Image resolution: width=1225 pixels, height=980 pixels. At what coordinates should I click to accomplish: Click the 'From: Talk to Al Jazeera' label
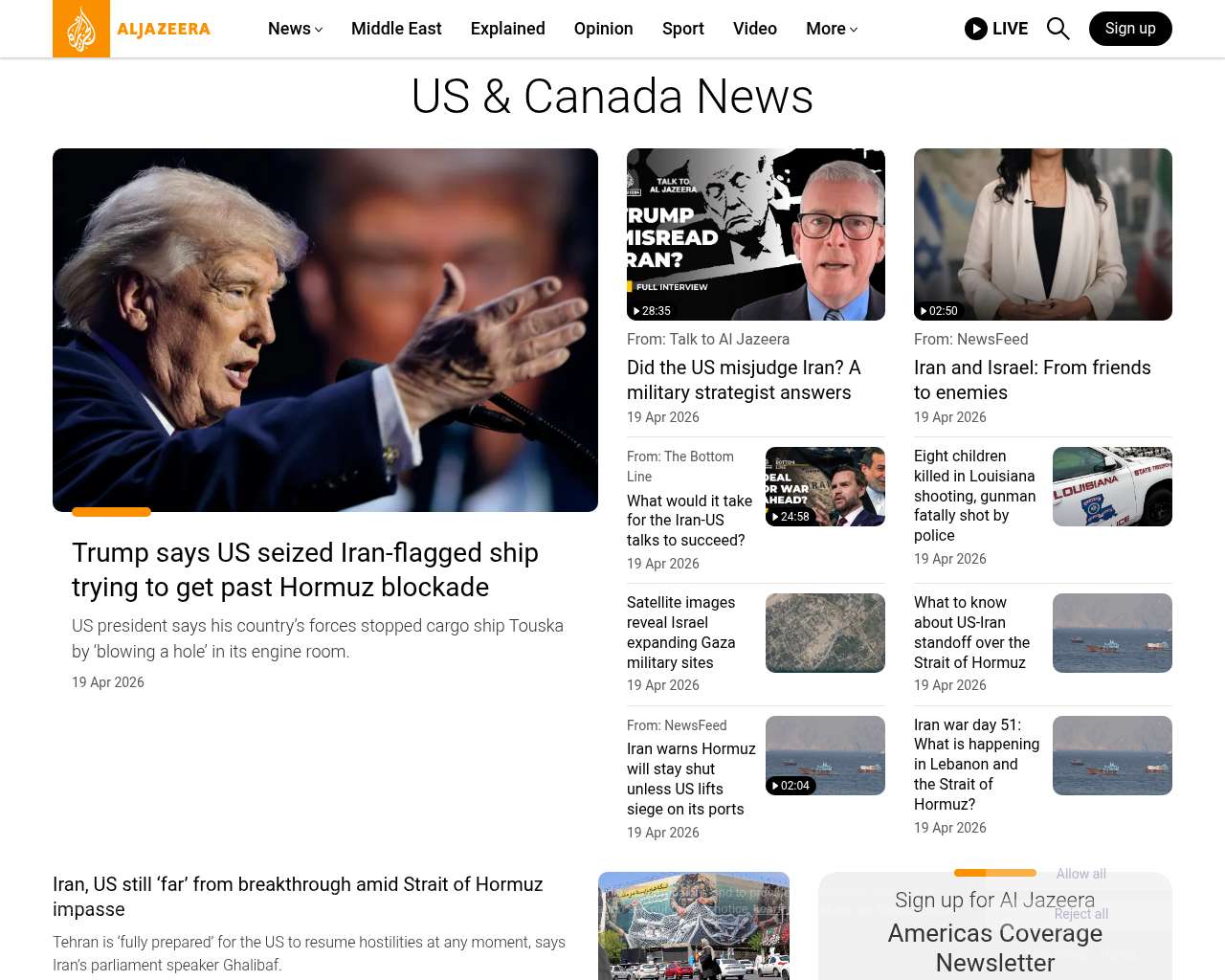(x=708, y=339)
